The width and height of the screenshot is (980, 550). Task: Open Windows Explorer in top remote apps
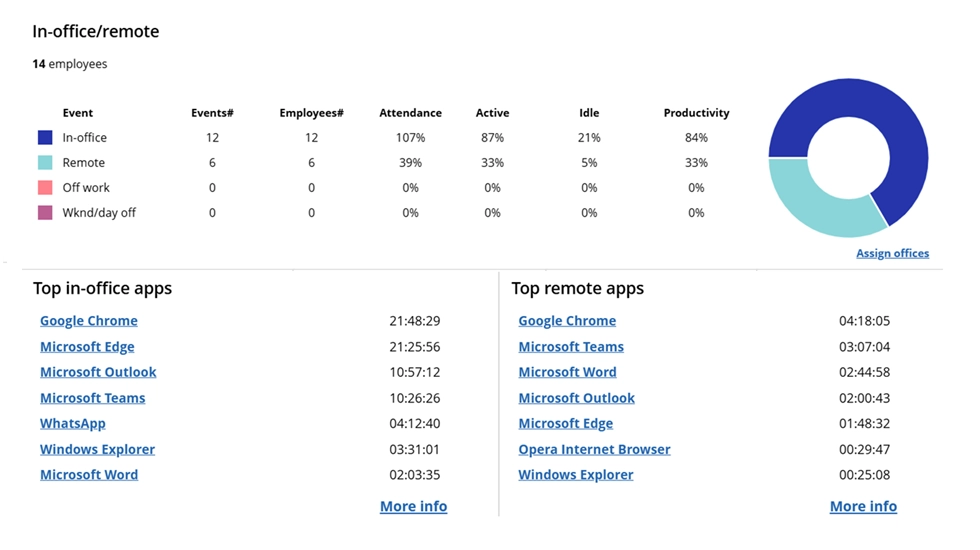[x=576, y=474]
